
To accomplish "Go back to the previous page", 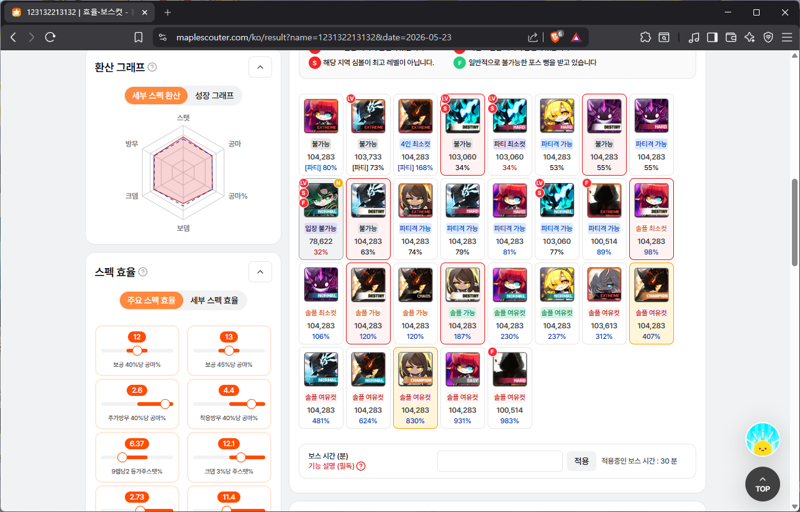I will (14, 37).
